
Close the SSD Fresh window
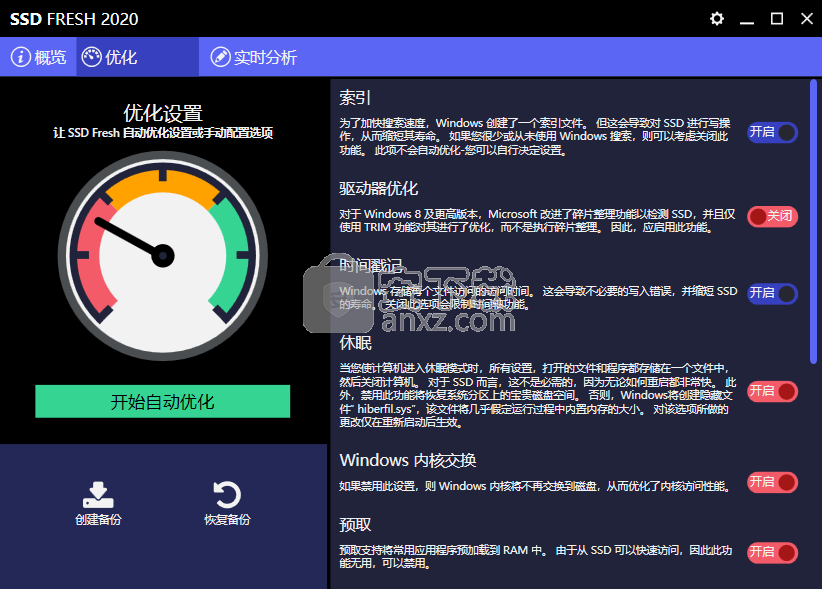click(x=807, y=19)
